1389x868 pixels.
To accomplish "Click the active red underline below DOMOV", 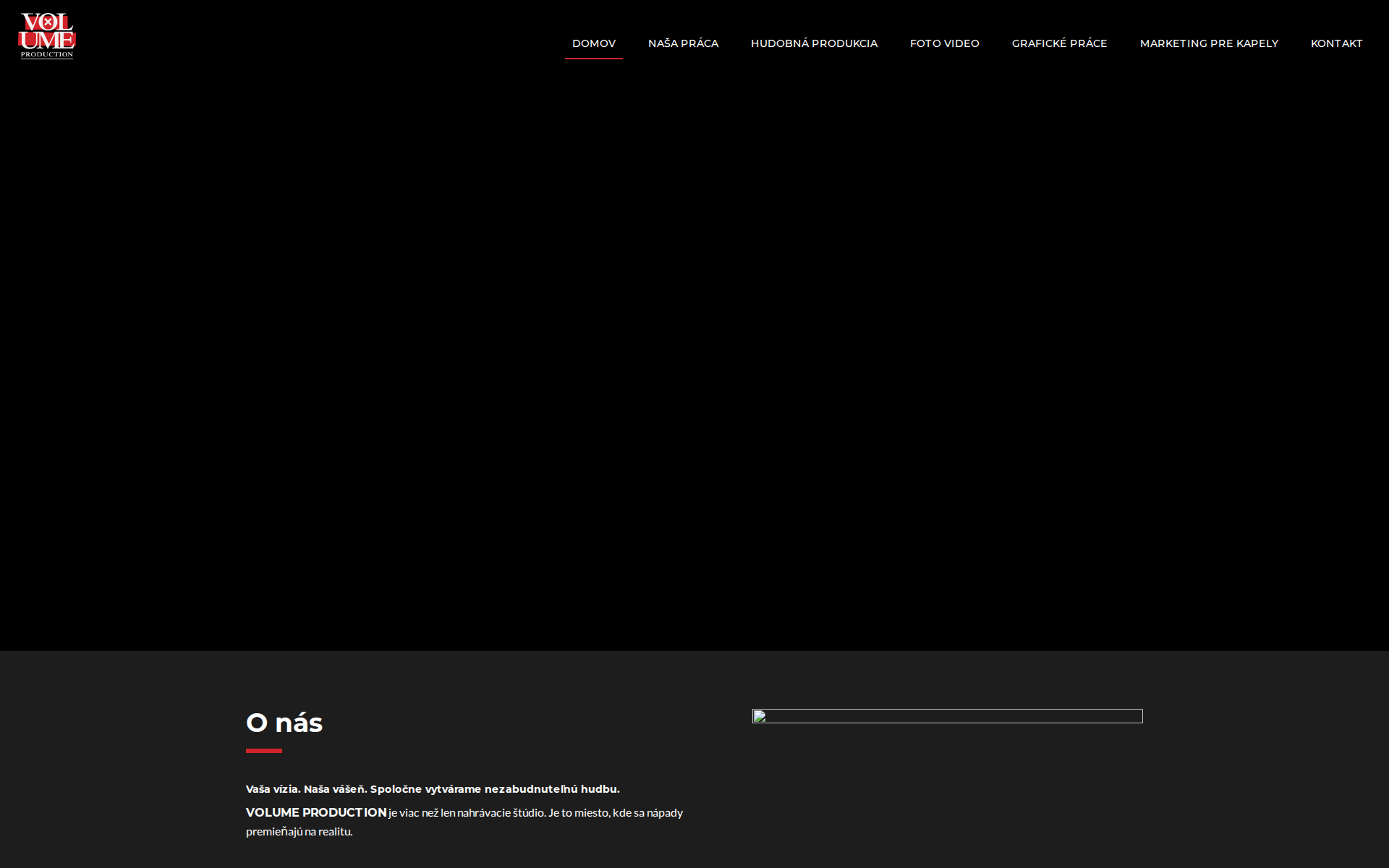I will (593, 58).
